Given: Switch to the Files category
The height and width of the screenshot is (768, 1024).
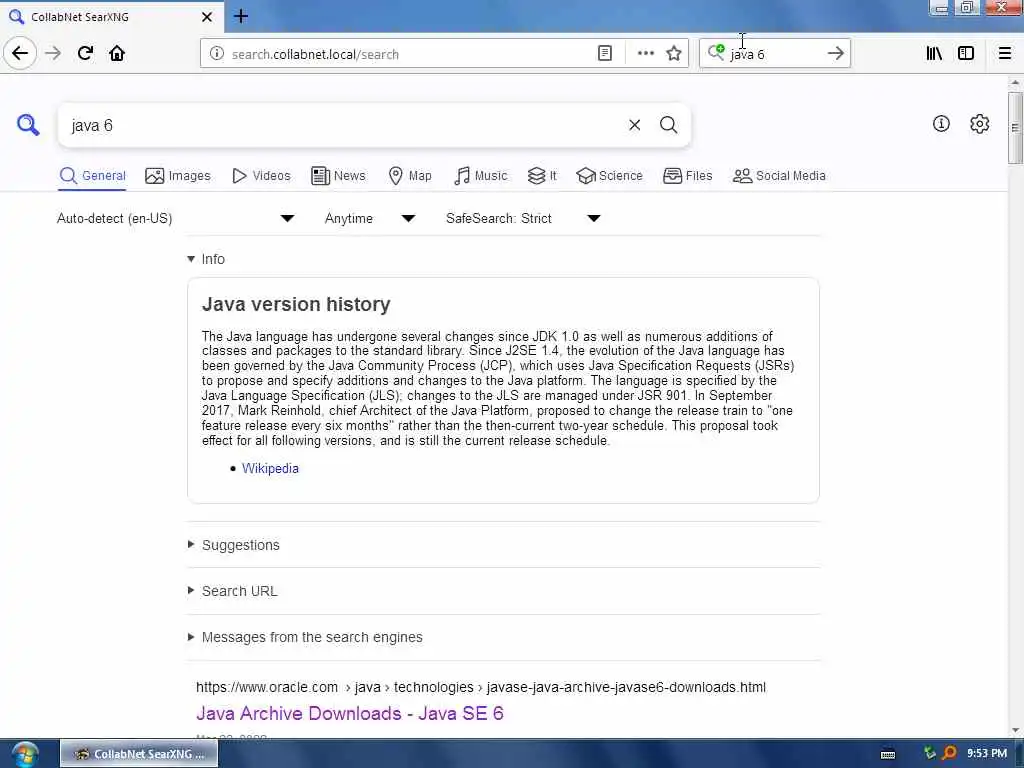Looking at the screenshot, I should [x=688, y=176].
